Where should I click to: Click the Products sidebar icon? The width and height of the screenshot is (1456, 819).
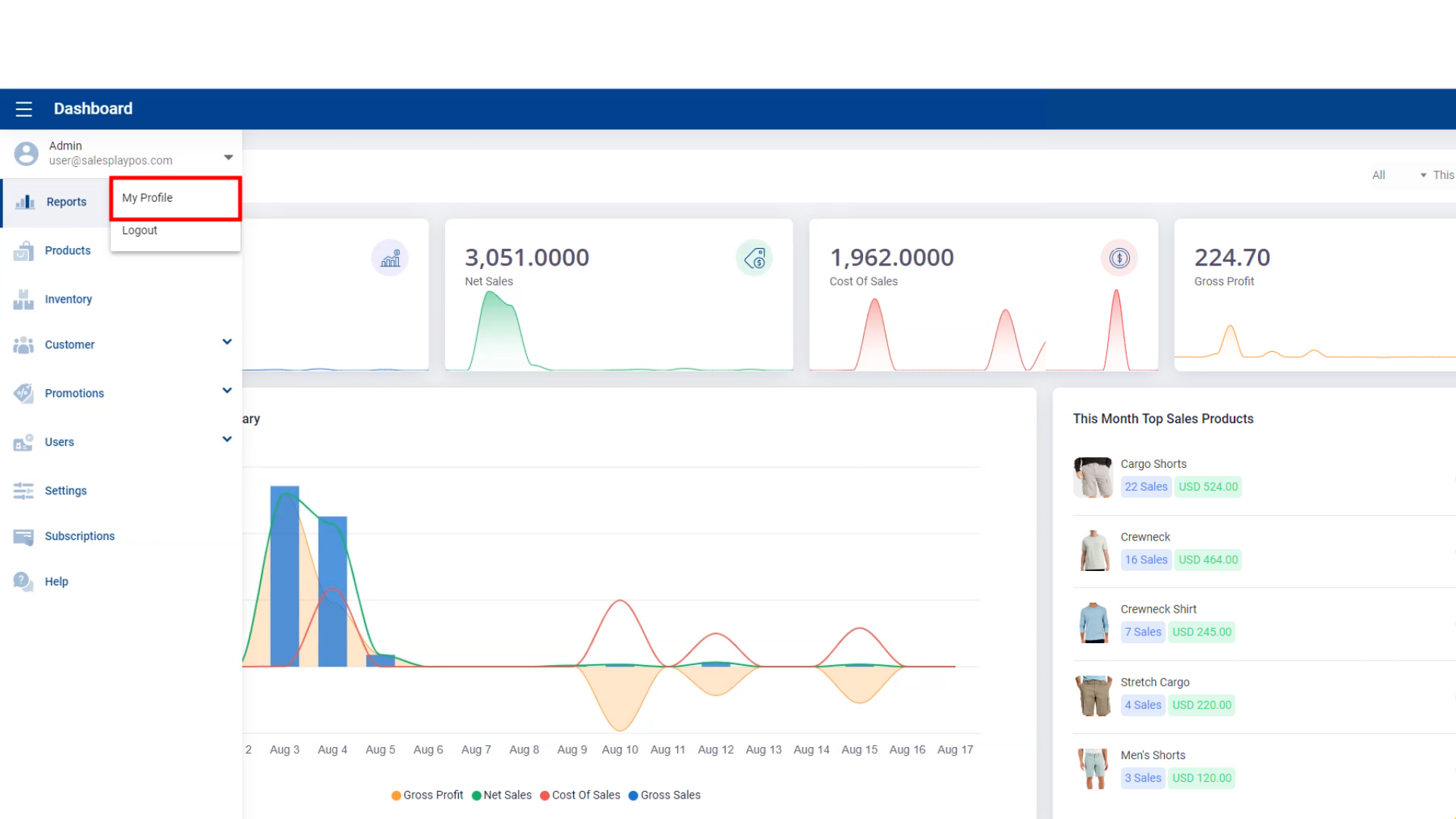click(x=24, y=251)
